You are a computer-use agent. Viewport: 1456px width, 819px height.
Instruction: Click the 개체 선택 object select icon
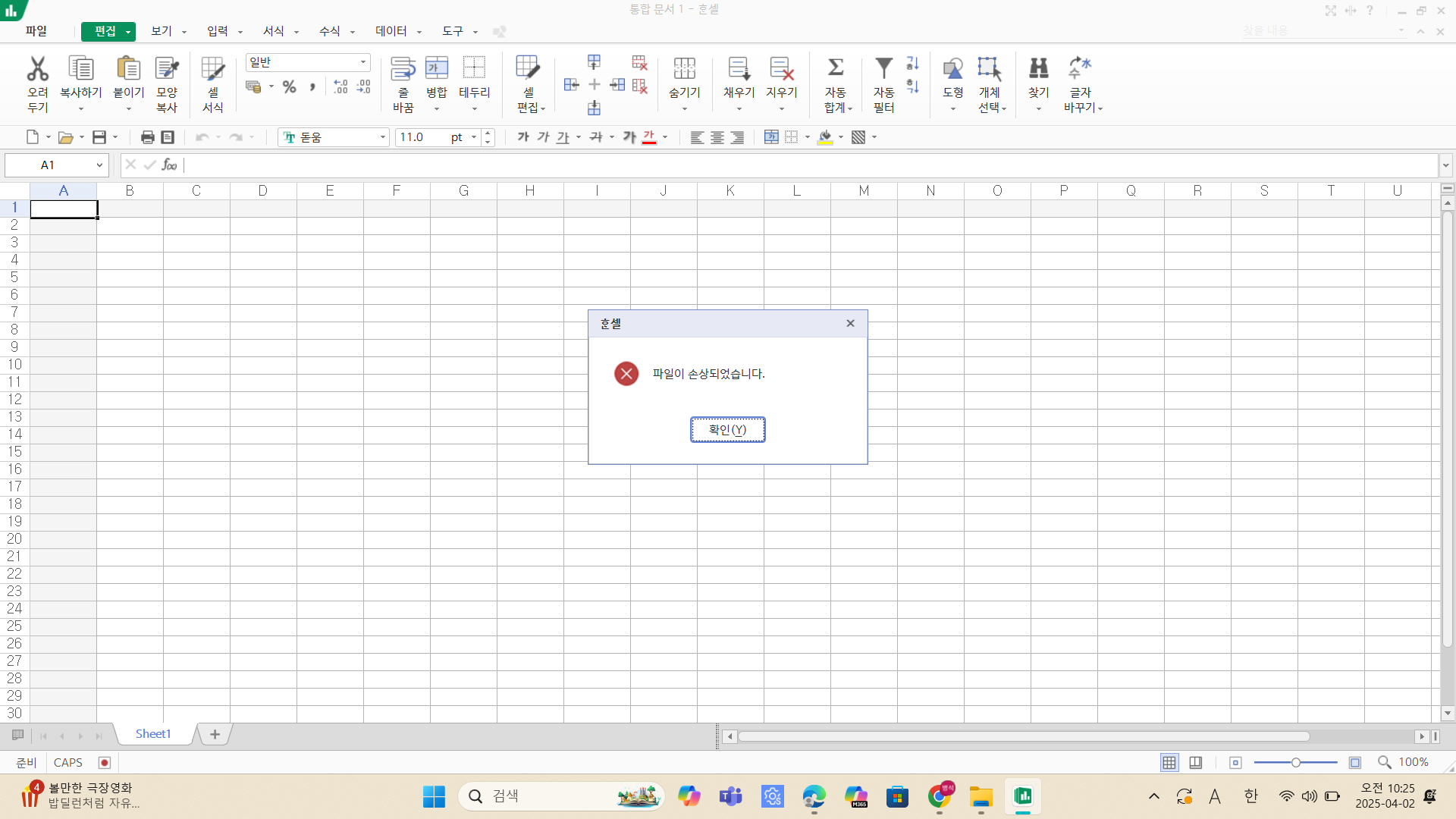tap(990, 69)
